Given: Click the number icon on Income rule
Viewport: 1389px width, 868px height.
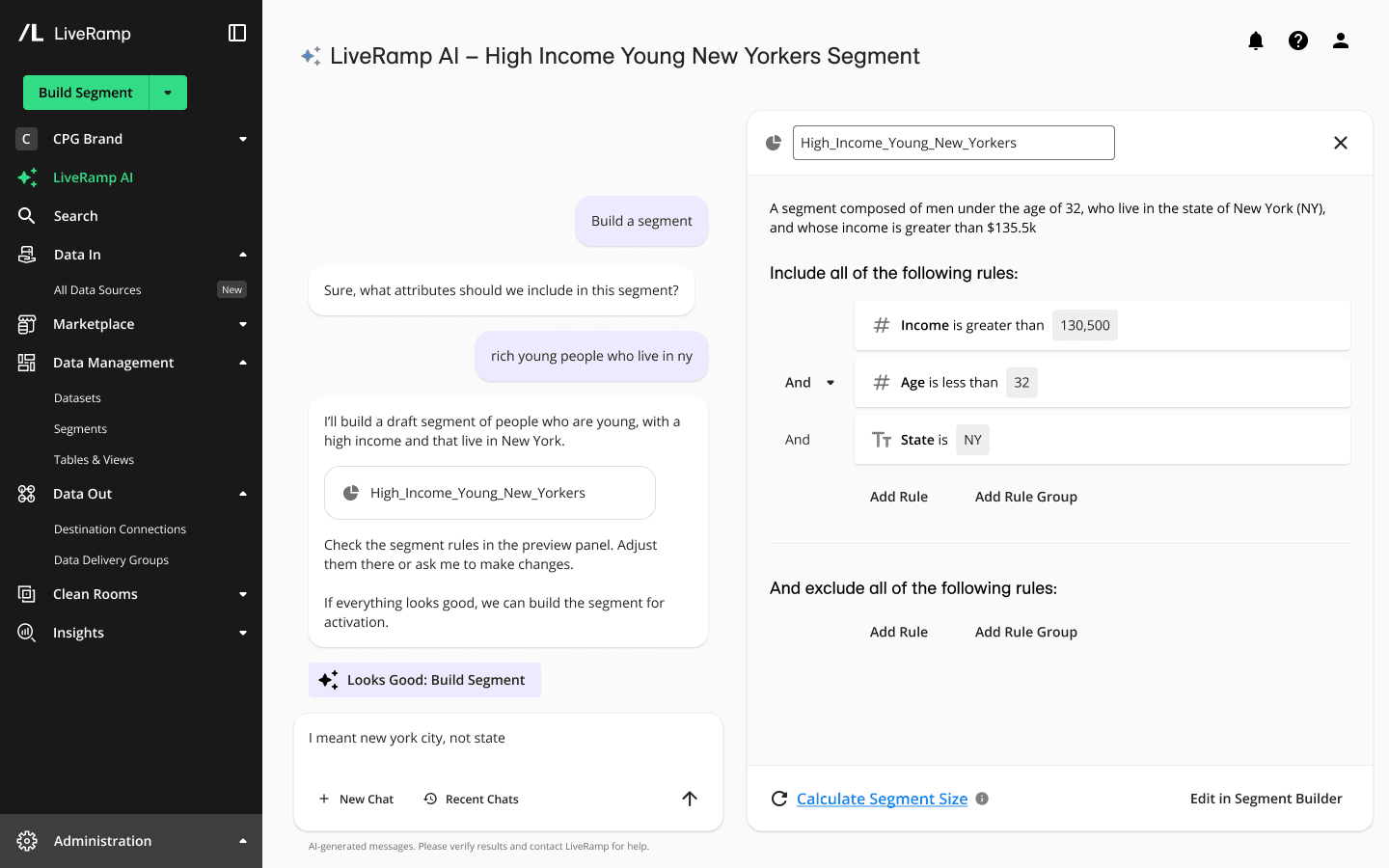Looking at the screenshot, I should pos(882,325).
